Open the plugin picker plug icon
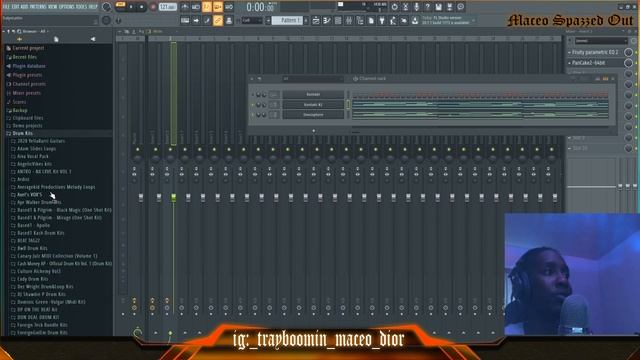The width and height of the screenshot is (640, 360). (382, 20)
